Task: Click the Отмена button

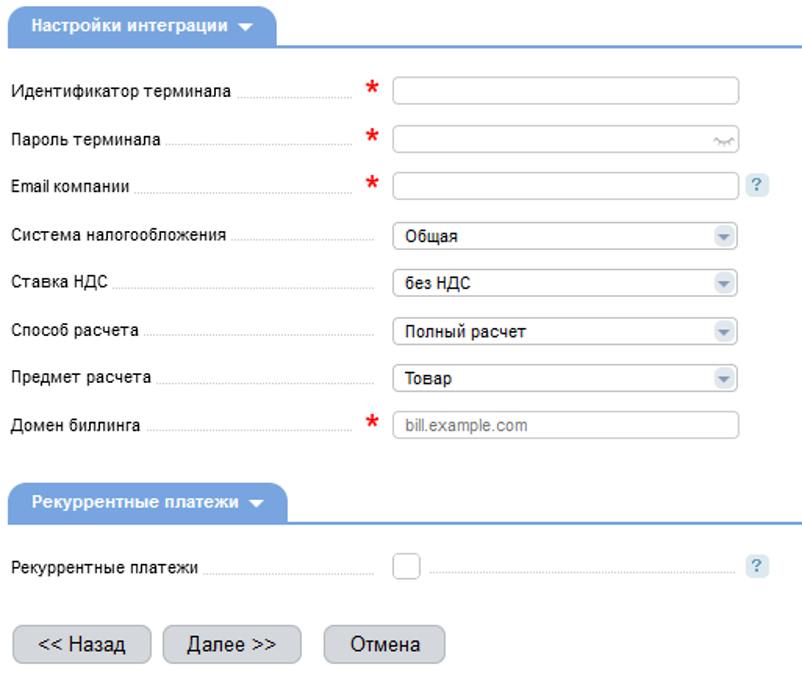Action: click(x=385, y=644)
